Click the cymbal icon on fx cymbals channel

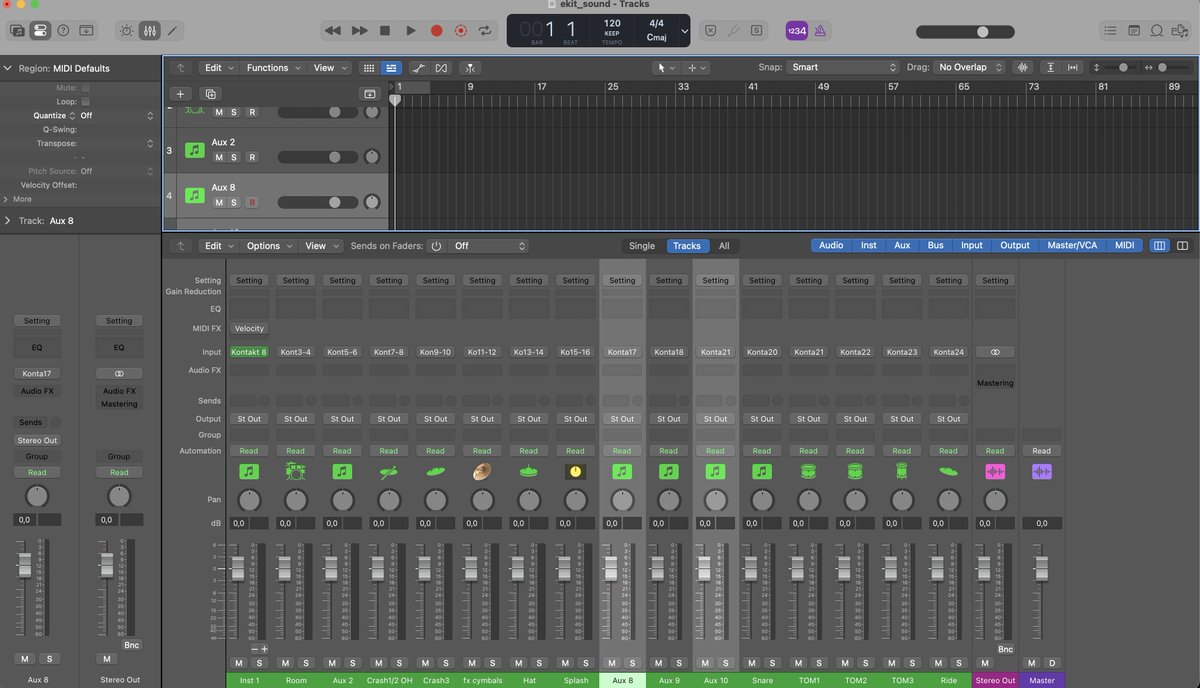(x=482, y=471)
